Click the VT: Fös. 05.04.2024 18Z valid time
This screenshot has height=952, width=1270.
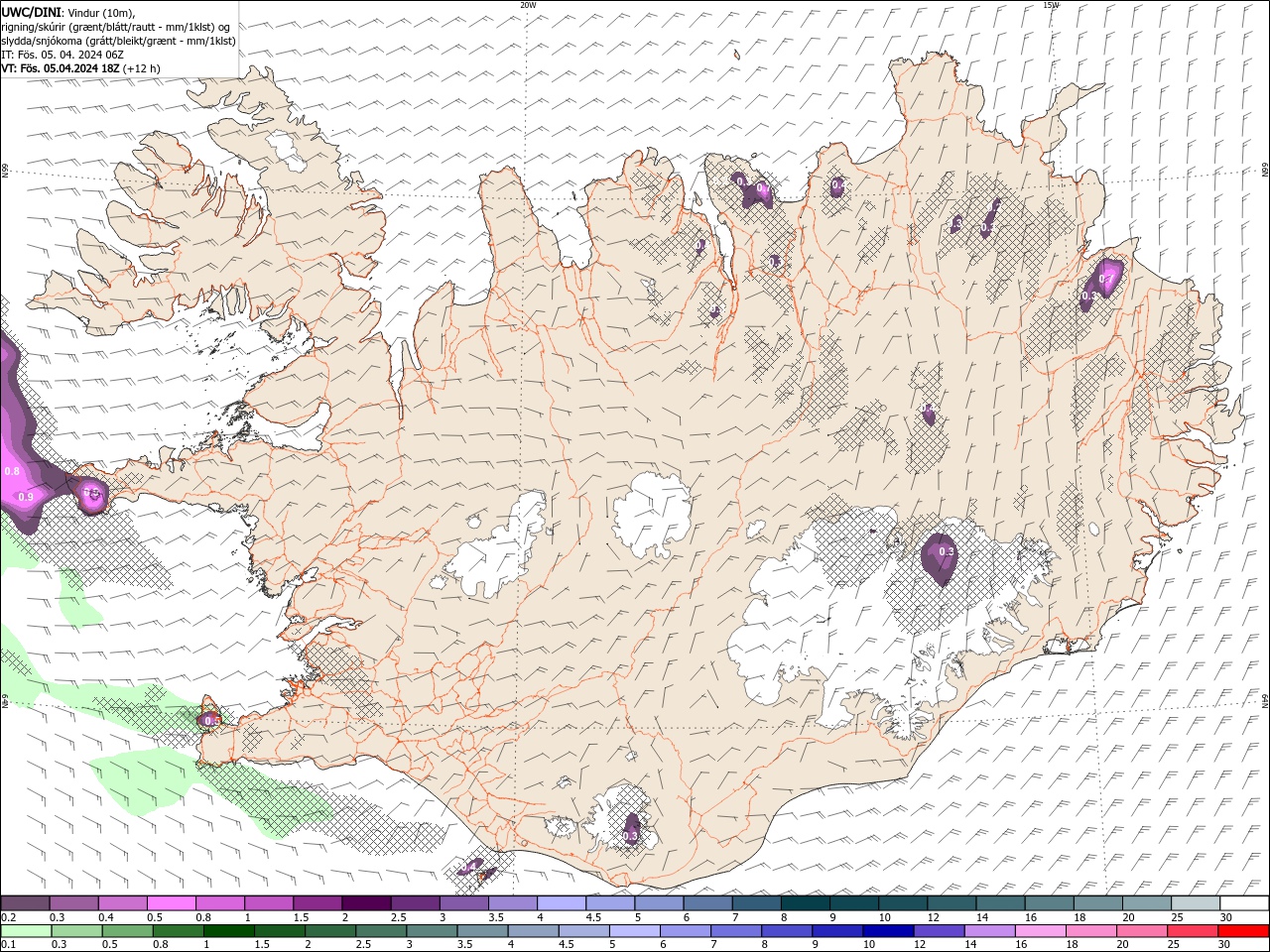coord(80,68)
